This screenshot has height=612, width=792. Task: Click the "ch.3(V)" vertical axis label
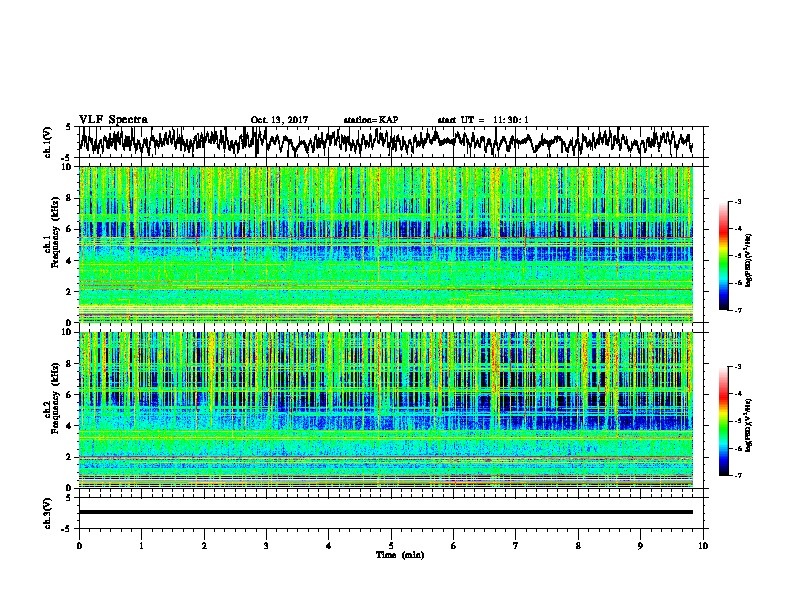pos(48,513)
